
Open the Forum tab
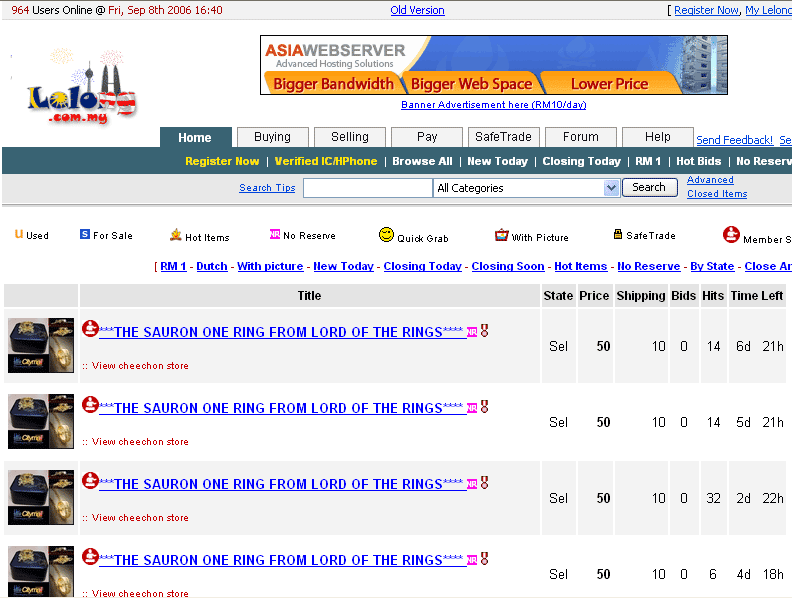tap(580, 137)
